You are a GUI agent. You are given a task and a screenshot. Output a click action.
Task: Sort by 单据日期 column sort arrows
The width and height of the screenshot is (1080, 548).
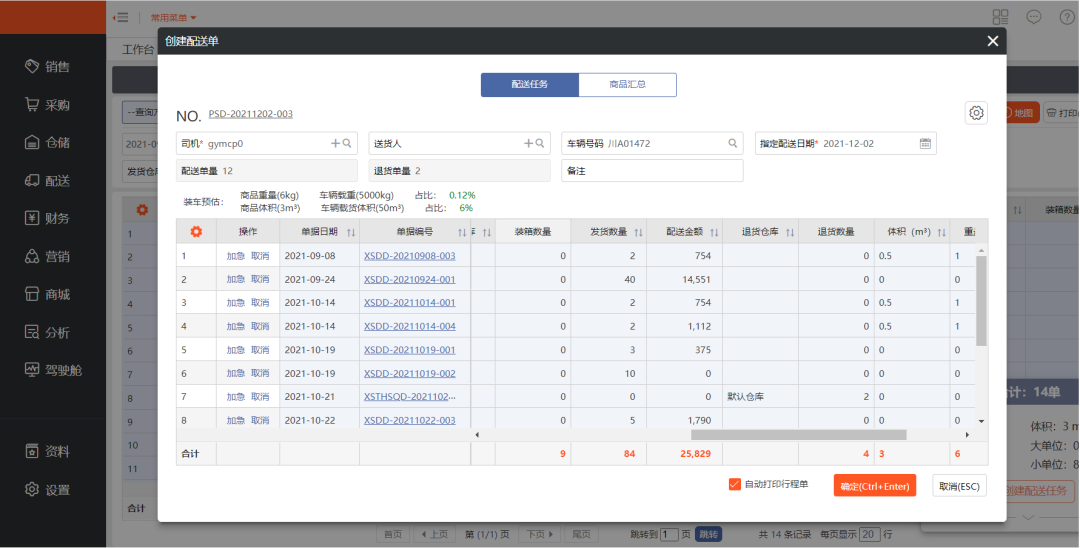point(350,232)
